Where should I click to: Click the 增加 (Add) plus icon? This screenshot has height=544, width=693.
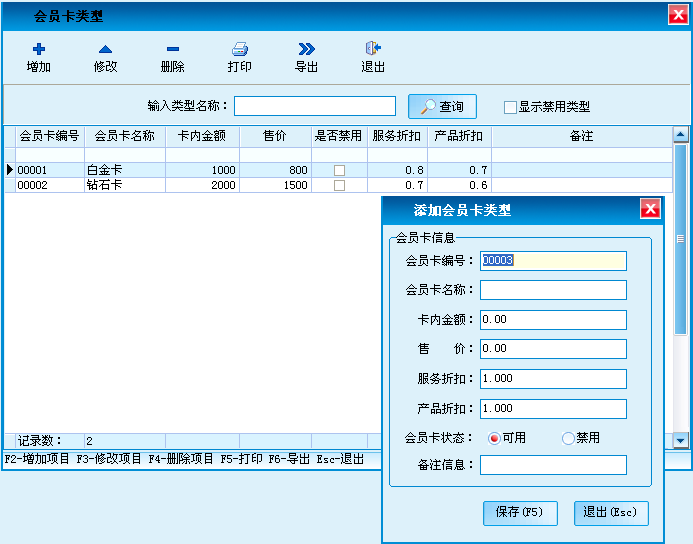tap(39, 49)
